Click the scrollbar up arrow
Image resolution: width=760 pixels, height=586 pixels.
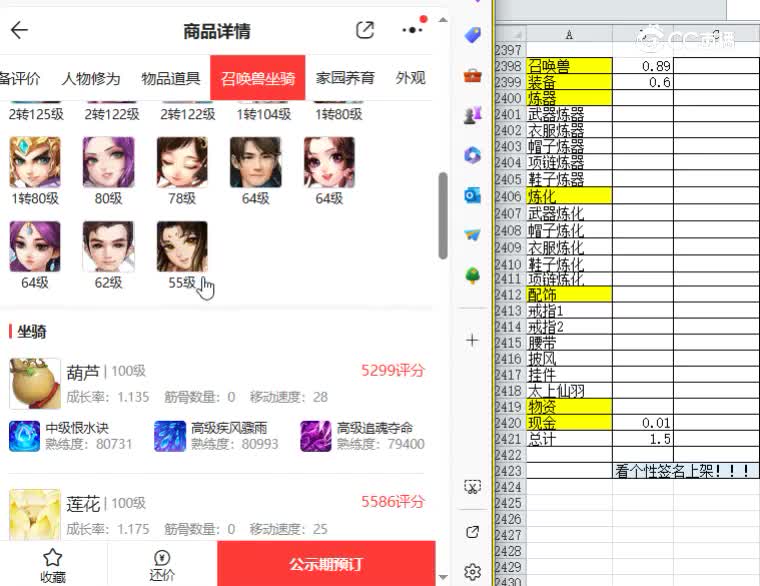pyautogui.click(x=443, y=20)
